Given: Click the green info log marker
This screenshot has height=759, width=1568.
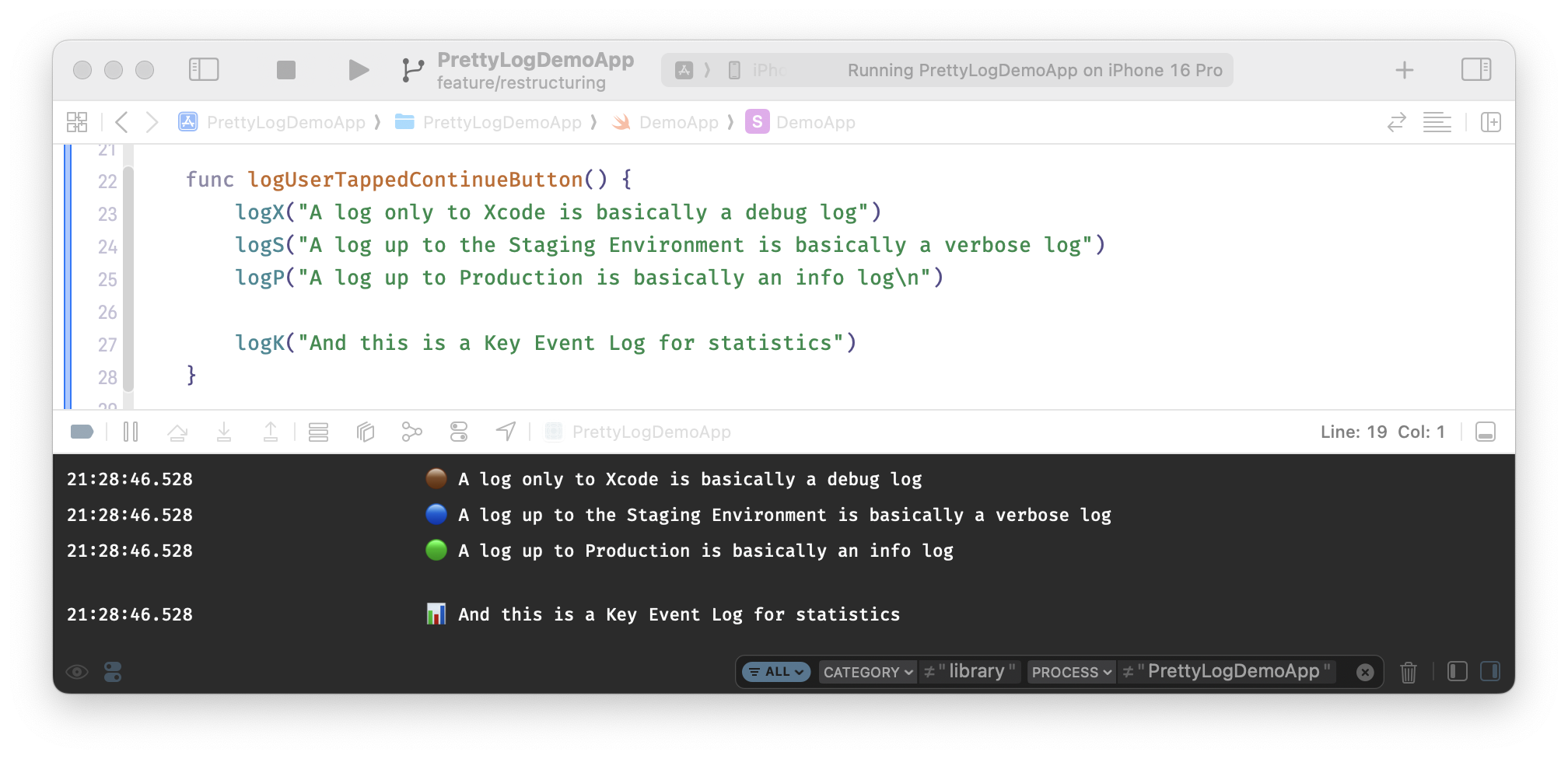Looking at the screenshot, I should [x=436, y=551].
